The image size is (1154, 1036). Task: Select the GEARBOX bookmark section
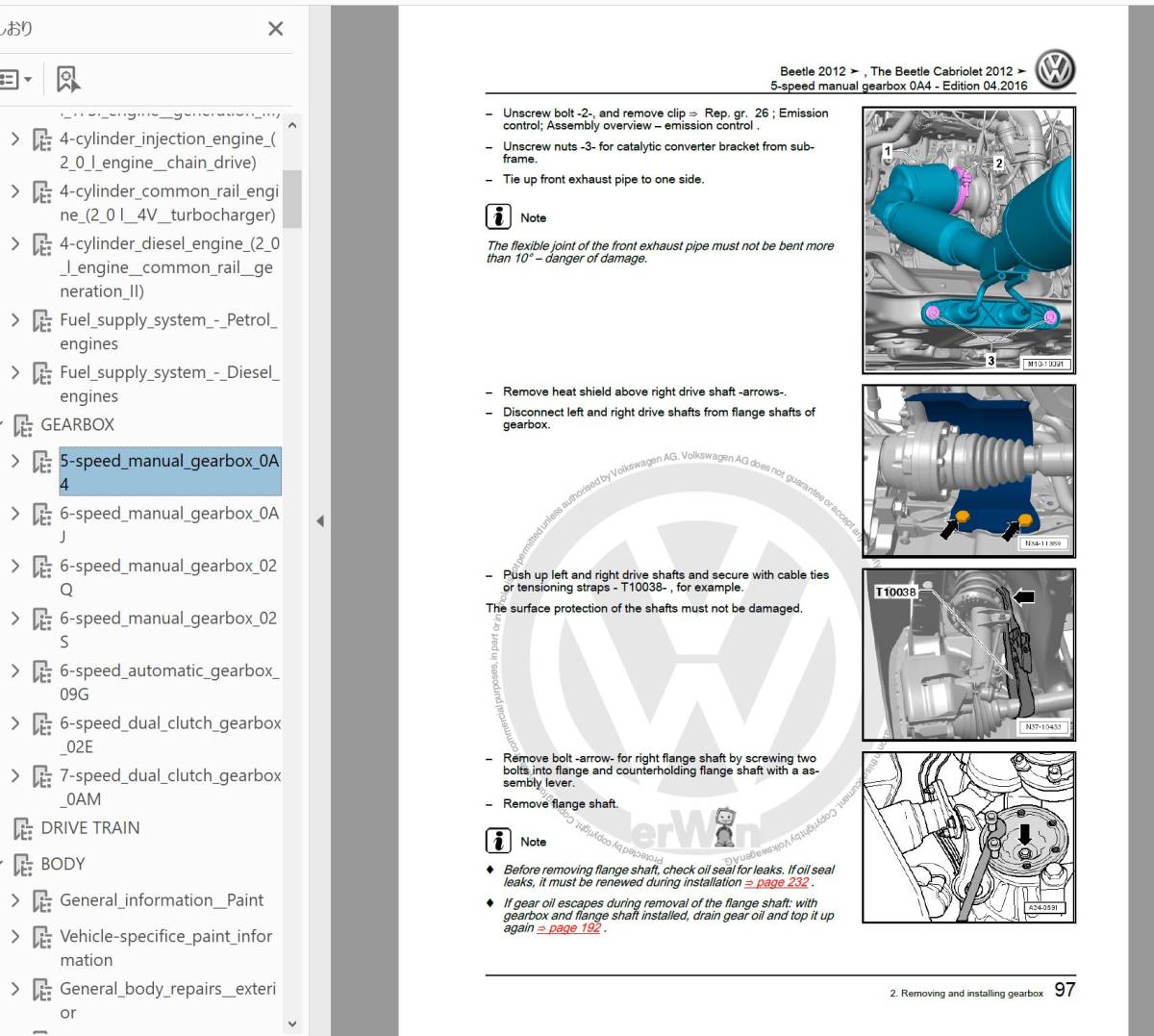(x=78, y=424)
